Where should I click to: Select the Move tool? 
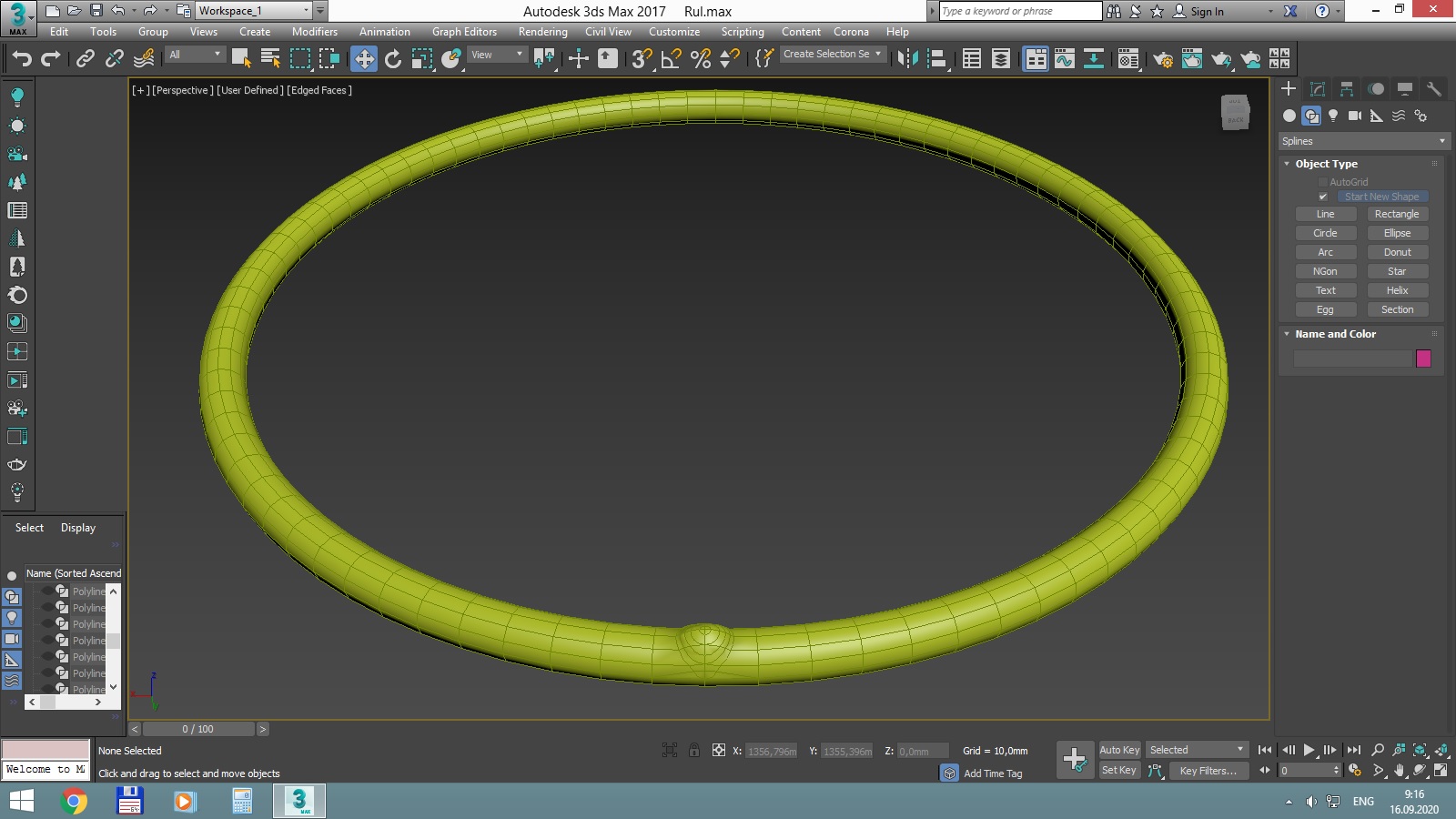coord(364,59)
